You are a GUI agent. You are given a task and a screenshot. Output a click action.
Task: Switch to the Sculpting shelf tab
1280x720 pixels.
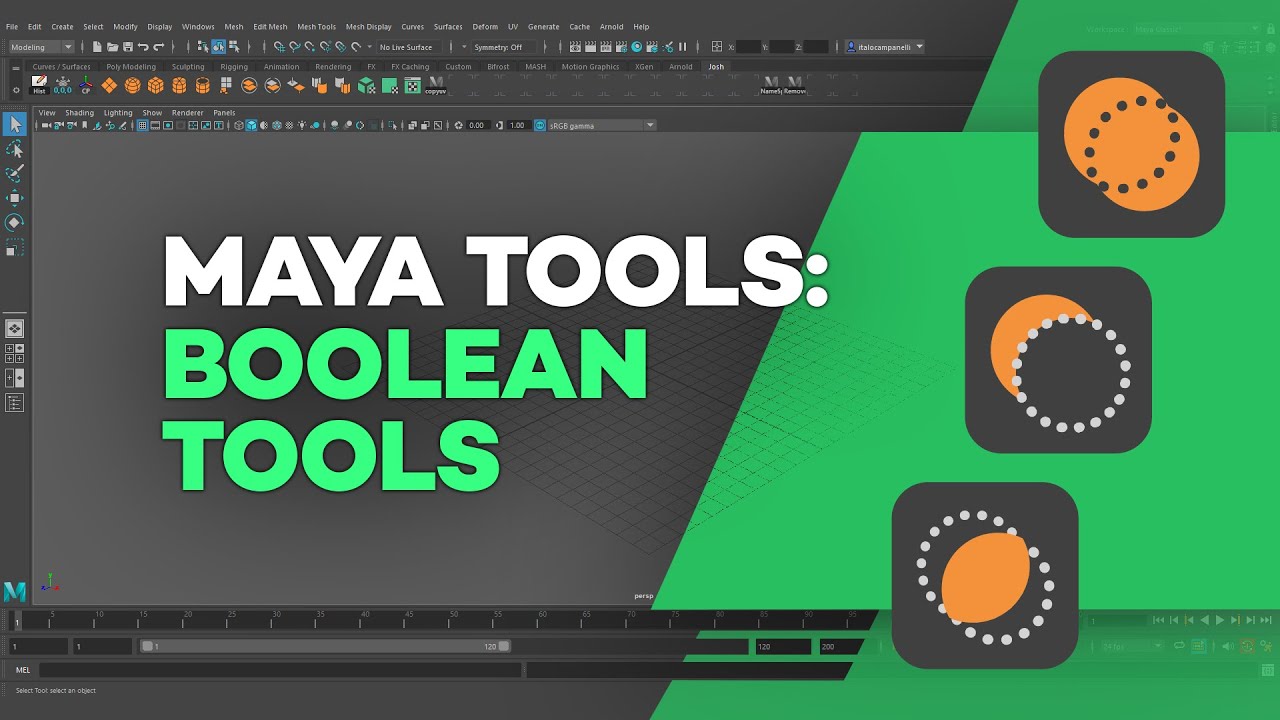point(188,67)
